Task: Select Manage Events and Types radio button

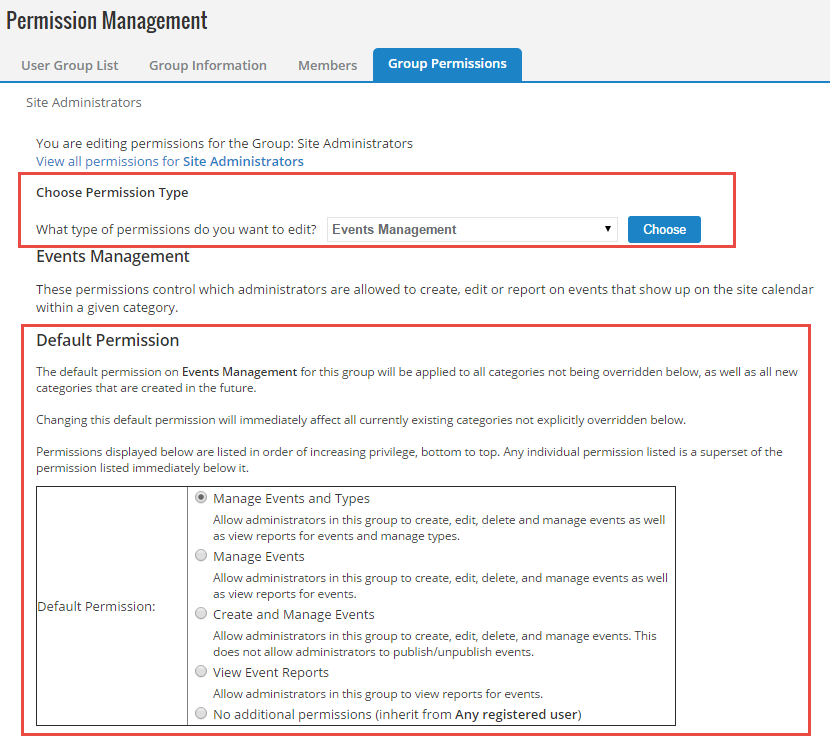Action: pyautogui.click(x=201, y=497)
